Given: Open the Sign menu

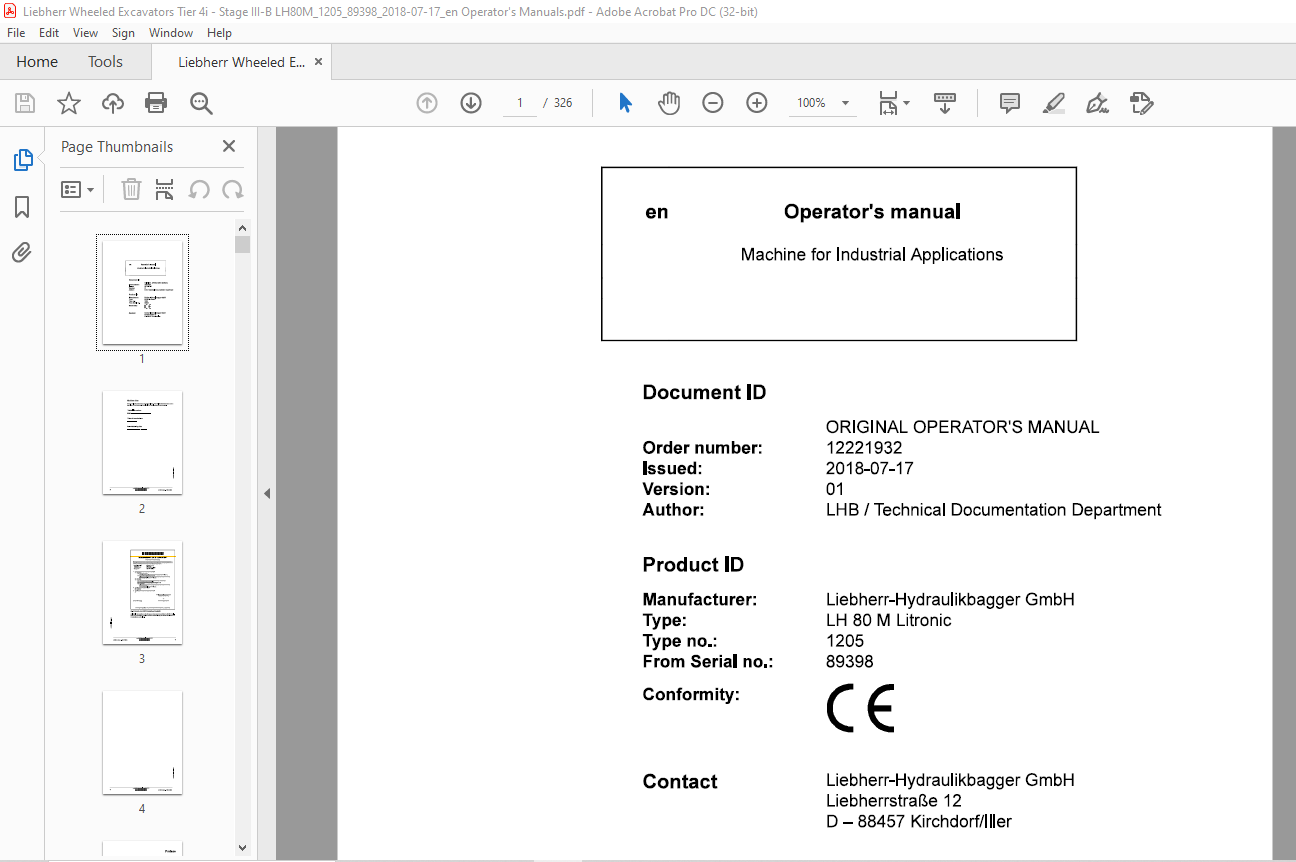Looking at the screenshot, I should (x=123, y=33).
